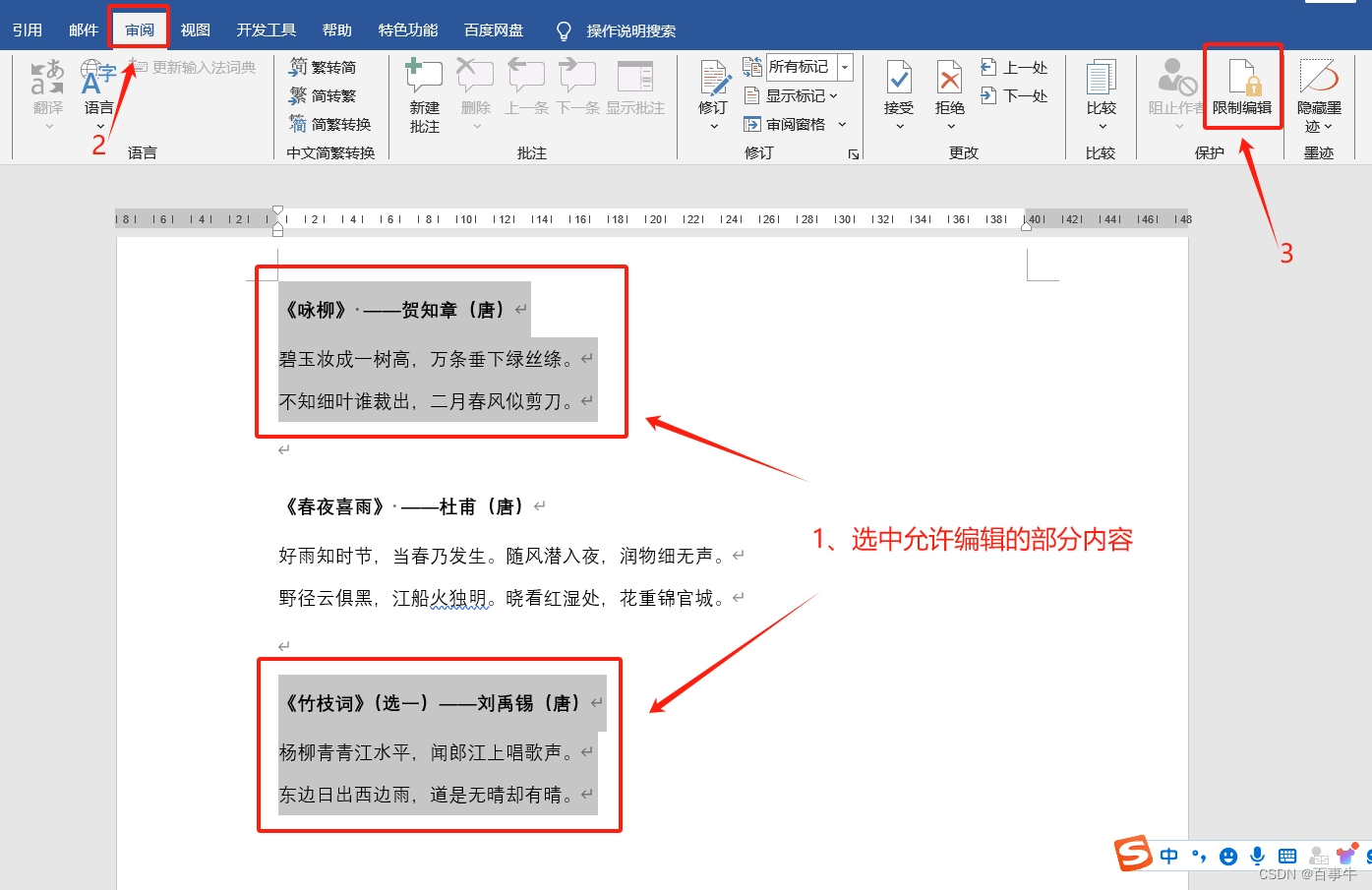Toggle 显示批注 show comments
The image size is (1372, 890).
click(635, 87)
